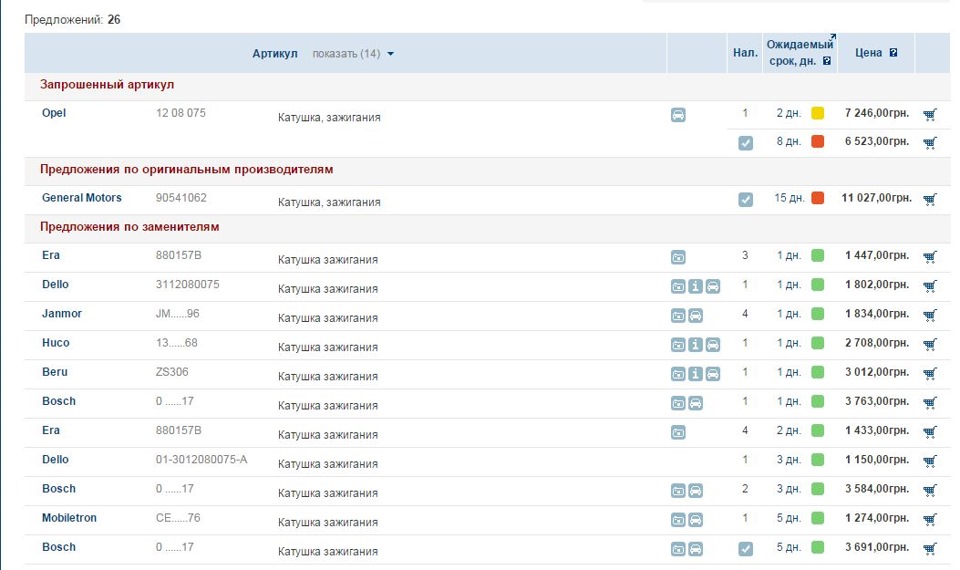Image resolution: width=960 pixels, height=570 pixels.
Task: Add General Motors 90541062 to cart
Action: point(930,199)
